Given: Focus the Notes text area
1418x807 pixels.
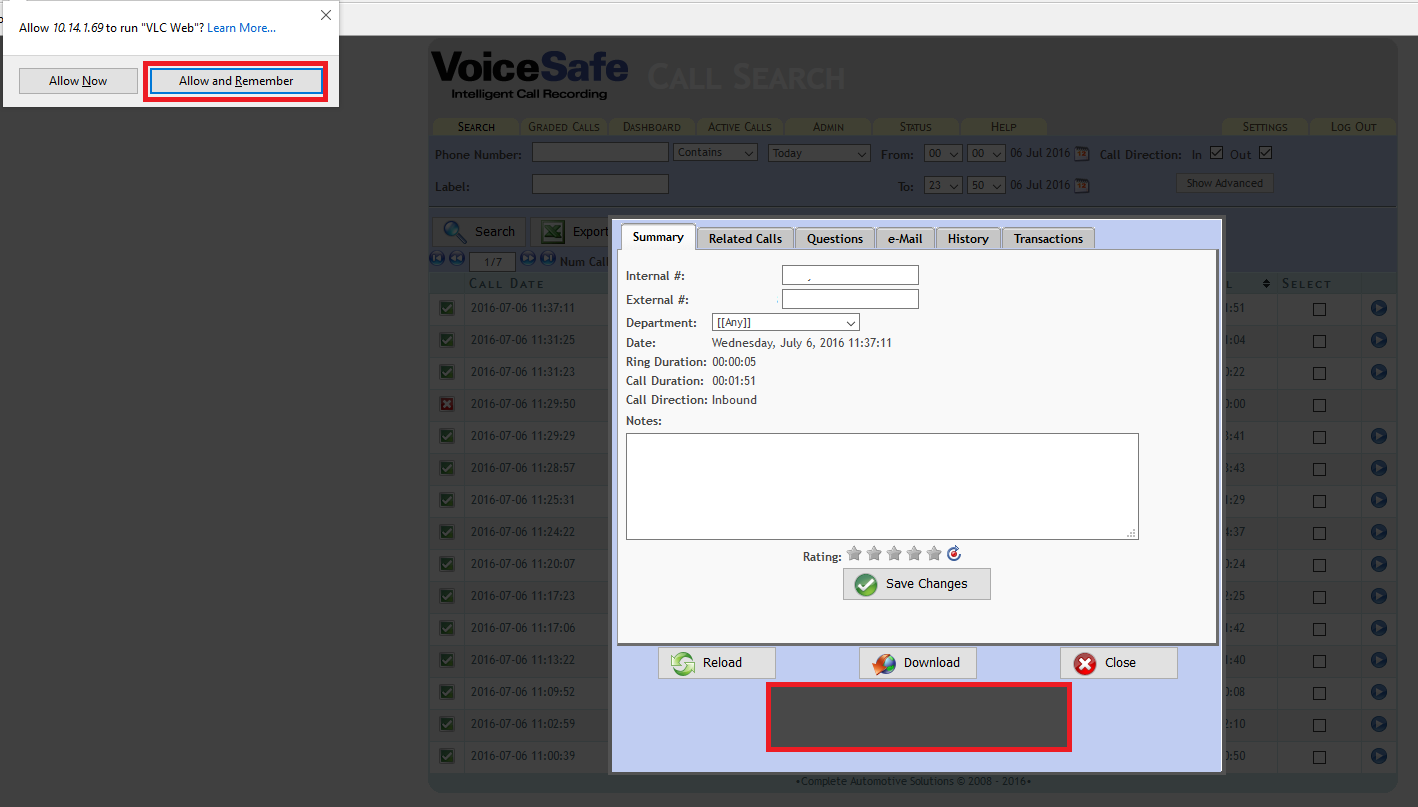Looking at the screenshot, I should click(882, 486).
